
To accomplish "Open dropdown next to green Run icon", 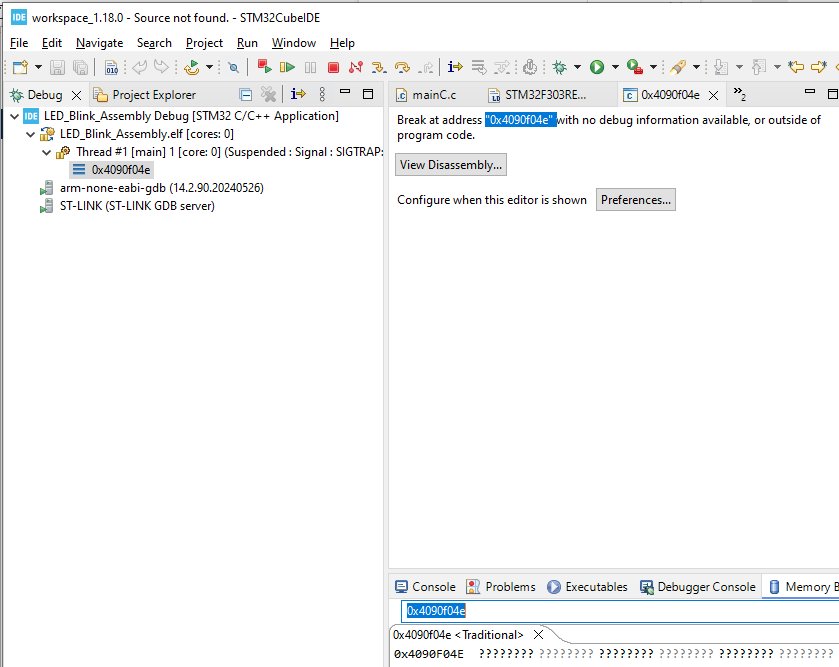I will 615,67.
